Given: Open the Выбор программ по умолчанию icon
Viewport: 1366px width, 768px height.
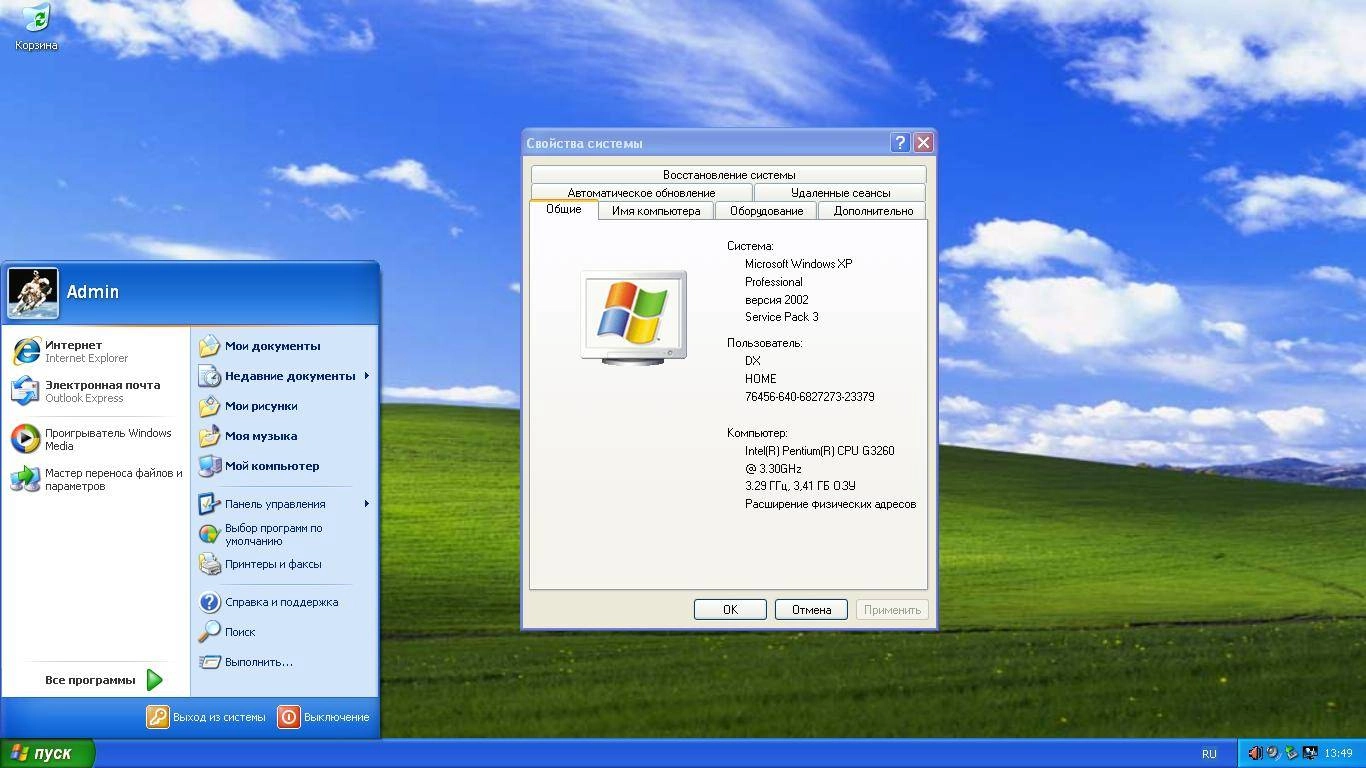Looking at the screenshot, I should [x=209, y=534].
